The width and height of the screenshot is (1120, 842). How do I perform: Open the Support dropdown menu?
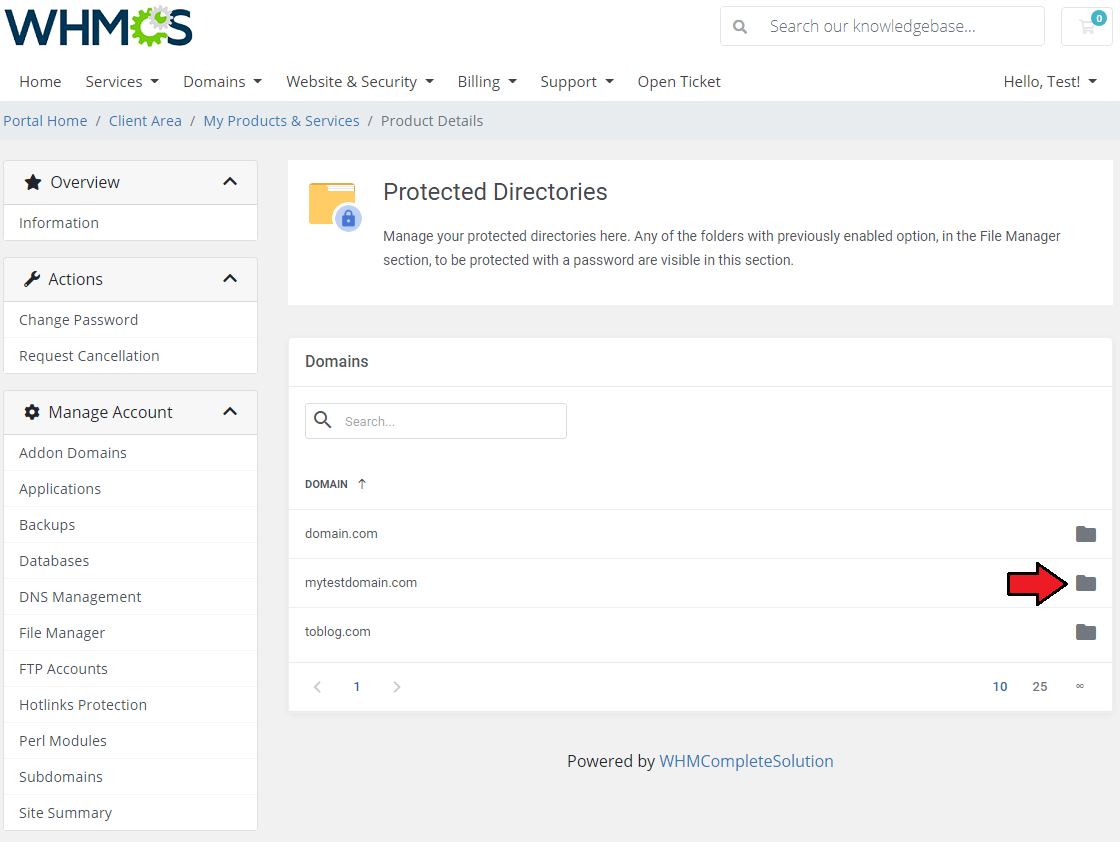[x=577, y=81]
